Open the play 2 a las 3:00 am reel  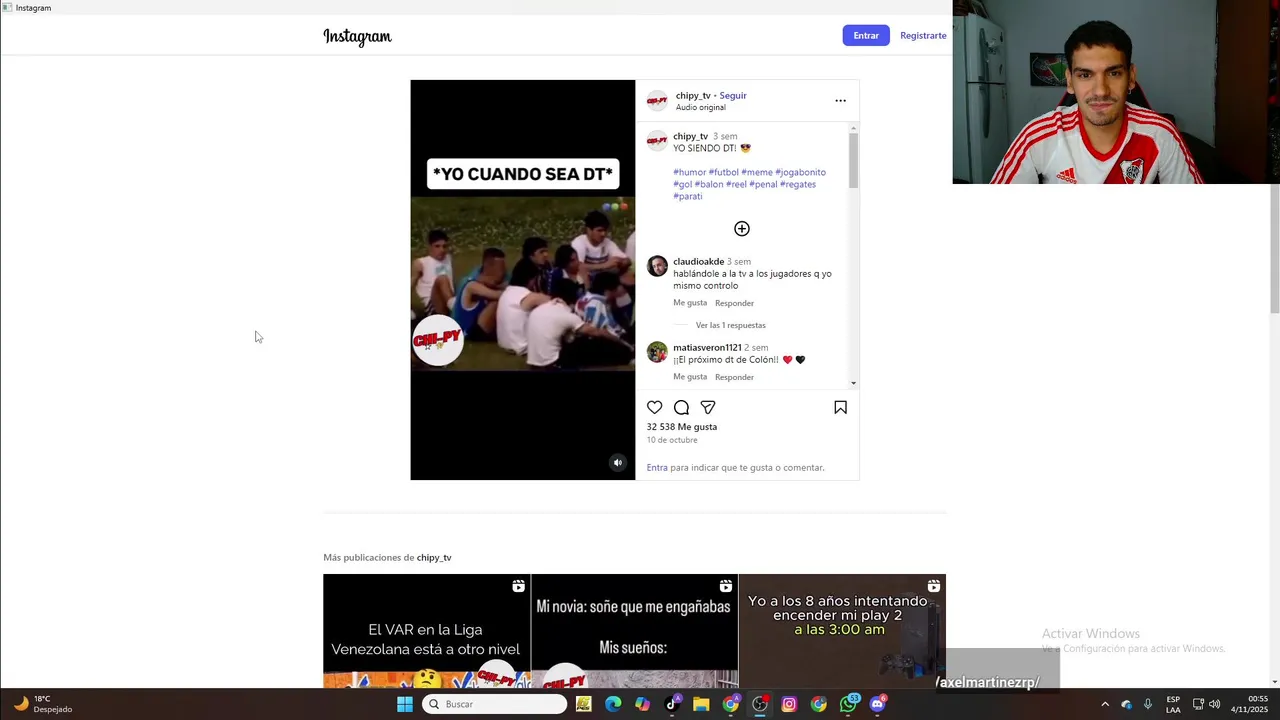coord(842,631)
